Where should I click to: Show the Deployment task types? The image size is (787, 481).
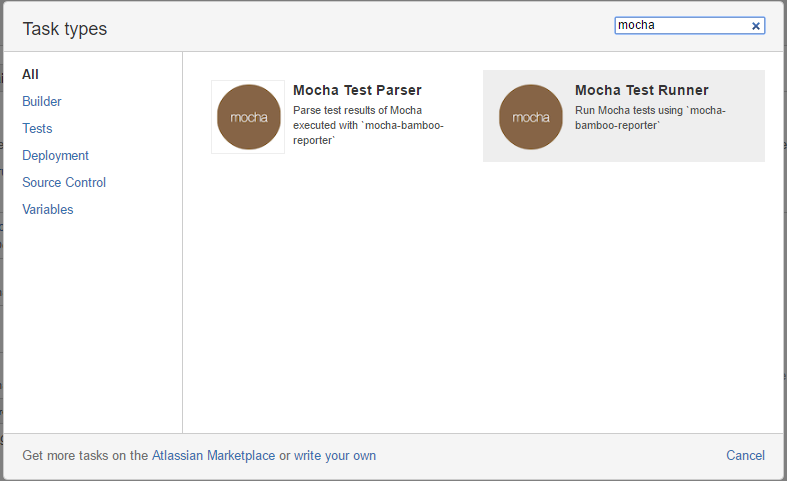(x=55, y=156)
